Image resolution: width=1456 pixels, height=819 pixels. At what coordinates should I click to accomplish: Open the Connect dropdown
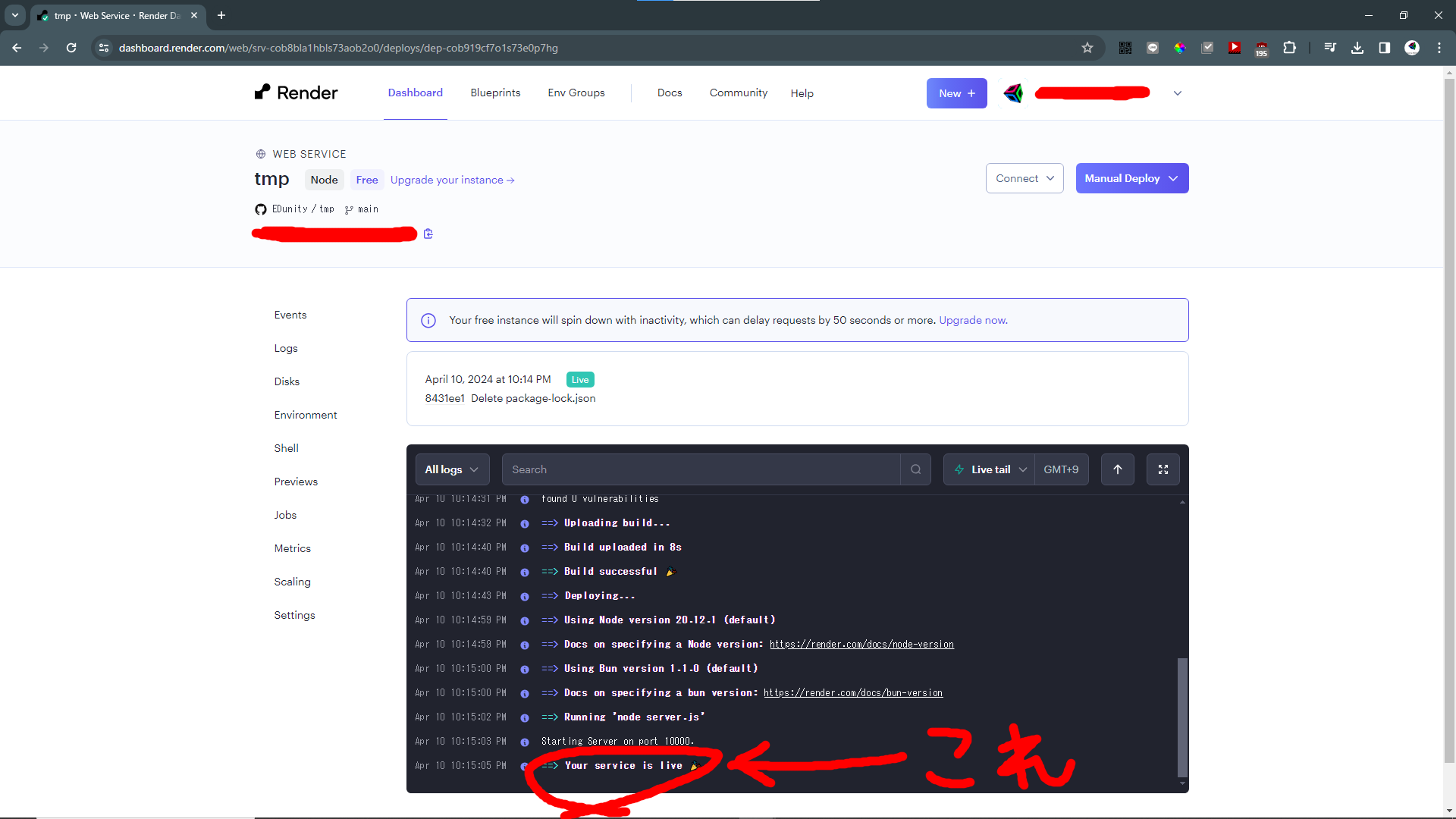1024,178
